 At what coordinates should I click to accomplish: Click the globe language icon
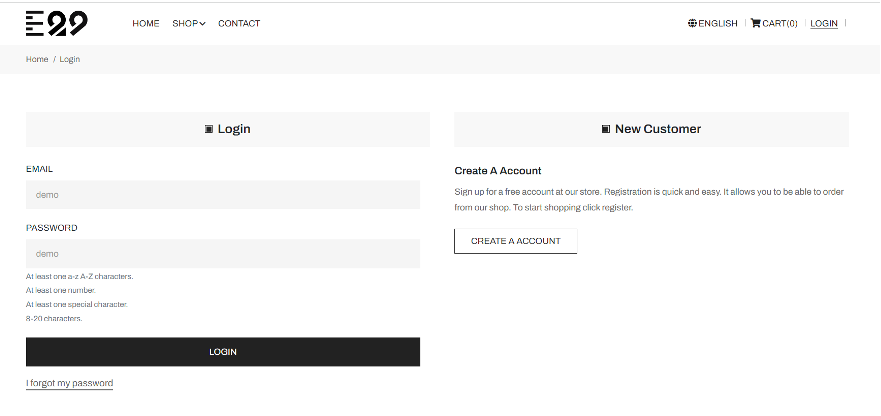click(x=692, y=23)
